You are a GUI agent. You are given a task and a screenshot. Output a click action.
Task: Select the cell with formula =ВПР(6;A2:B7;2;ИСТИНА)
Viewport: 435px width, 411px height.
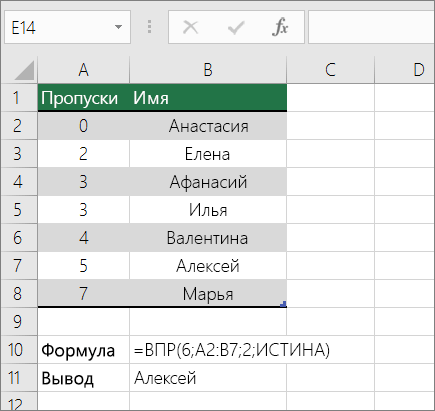(208, 350)
